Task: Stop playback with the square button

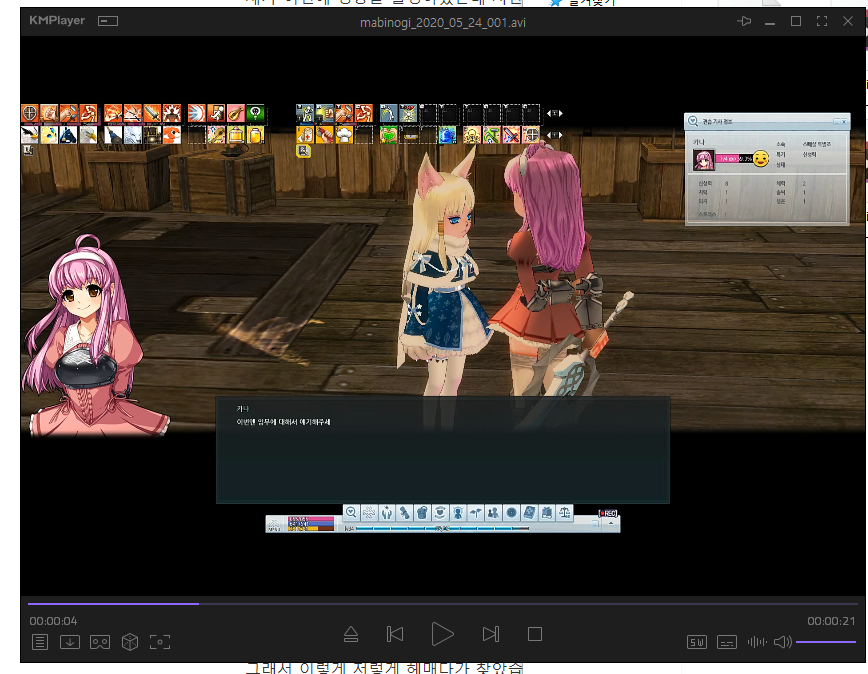Action: [x=535, y=634]
